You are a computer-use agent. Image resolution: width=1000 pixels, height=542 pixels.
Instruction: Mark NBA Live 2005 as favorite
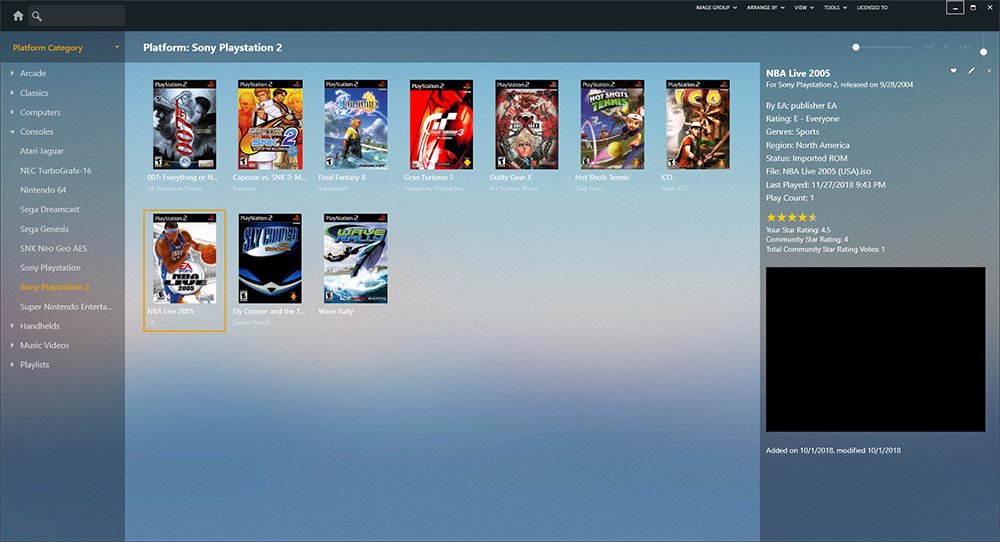[953, 71]
